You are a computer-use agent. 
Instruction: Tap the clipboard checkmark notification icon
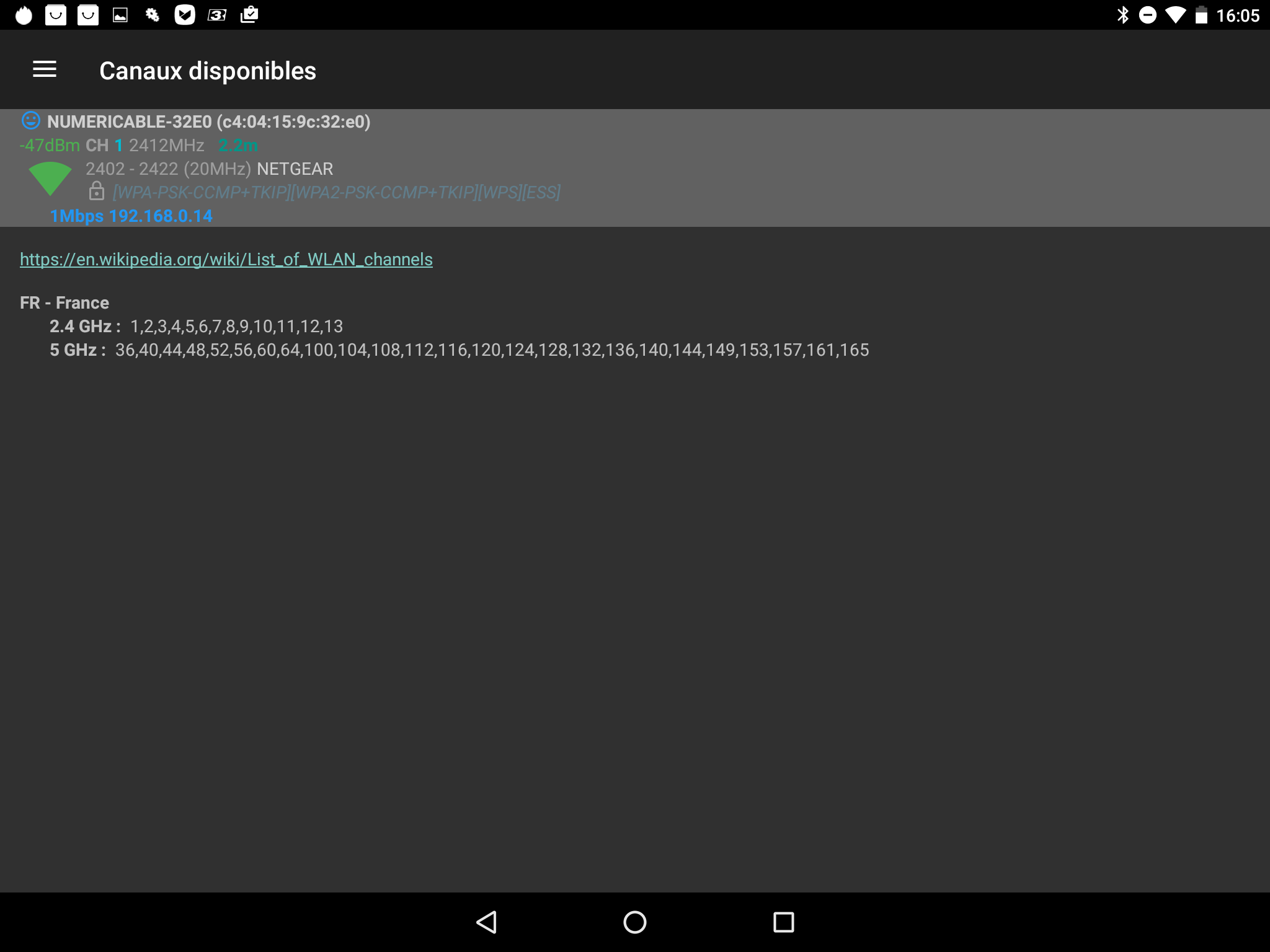point(249,15)
